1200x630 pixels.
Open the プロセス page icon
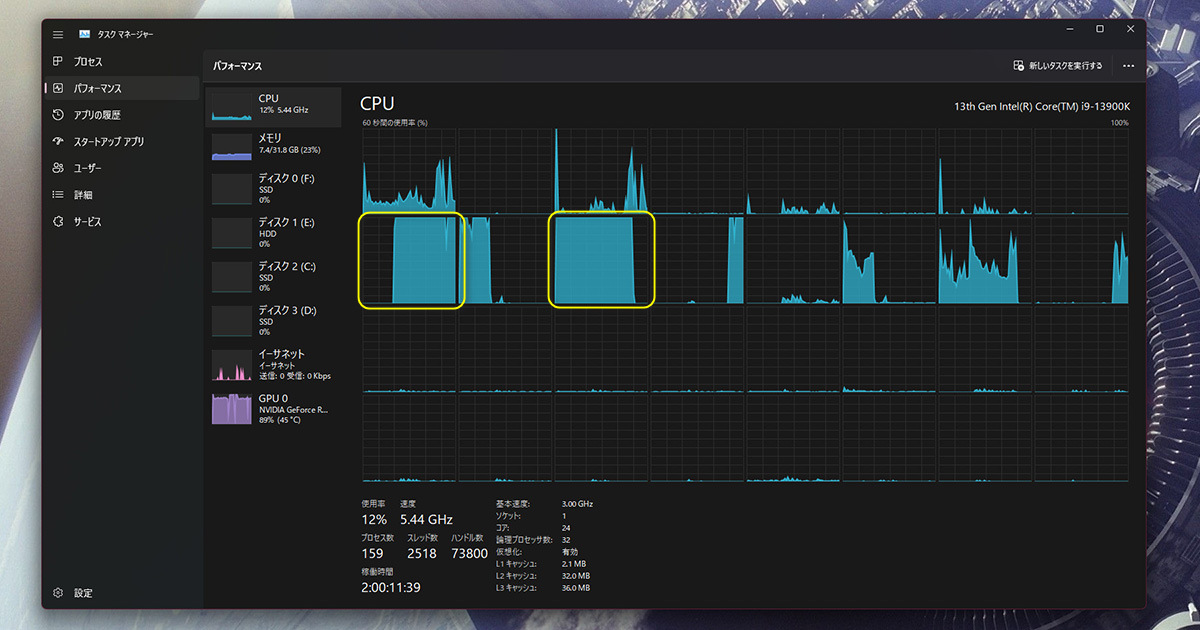pos(58,62)
